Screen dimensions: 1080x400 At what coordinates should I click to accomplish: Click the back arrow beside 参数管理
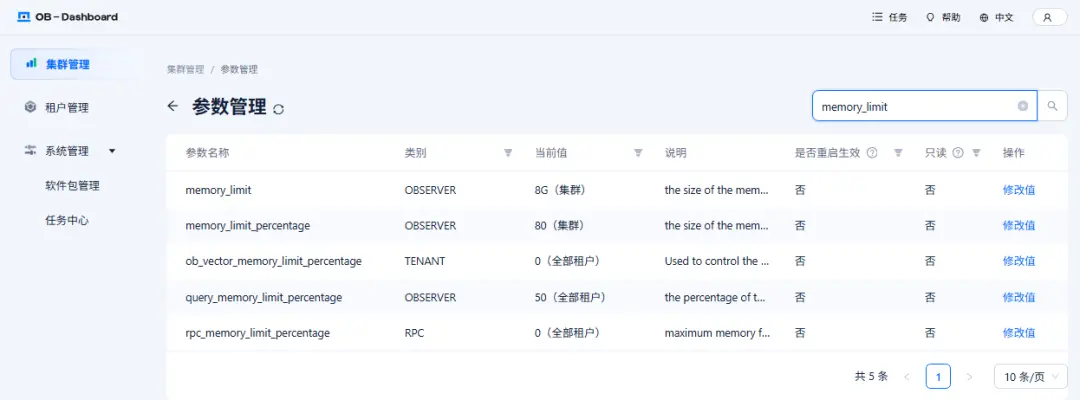pos(173,106)
